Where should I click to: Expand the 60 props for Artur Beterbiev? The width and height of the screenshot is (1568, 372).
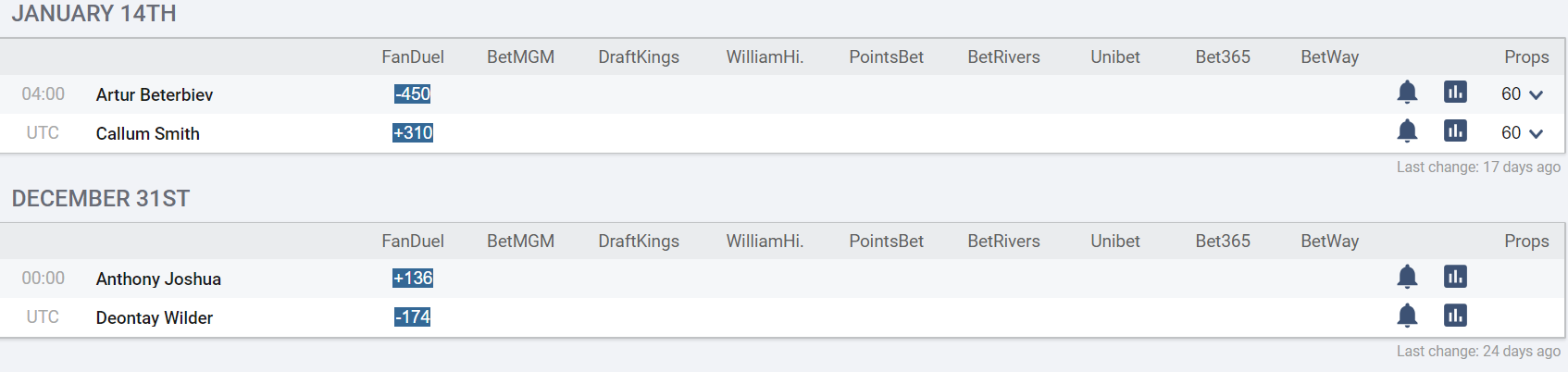point(1522,94)
